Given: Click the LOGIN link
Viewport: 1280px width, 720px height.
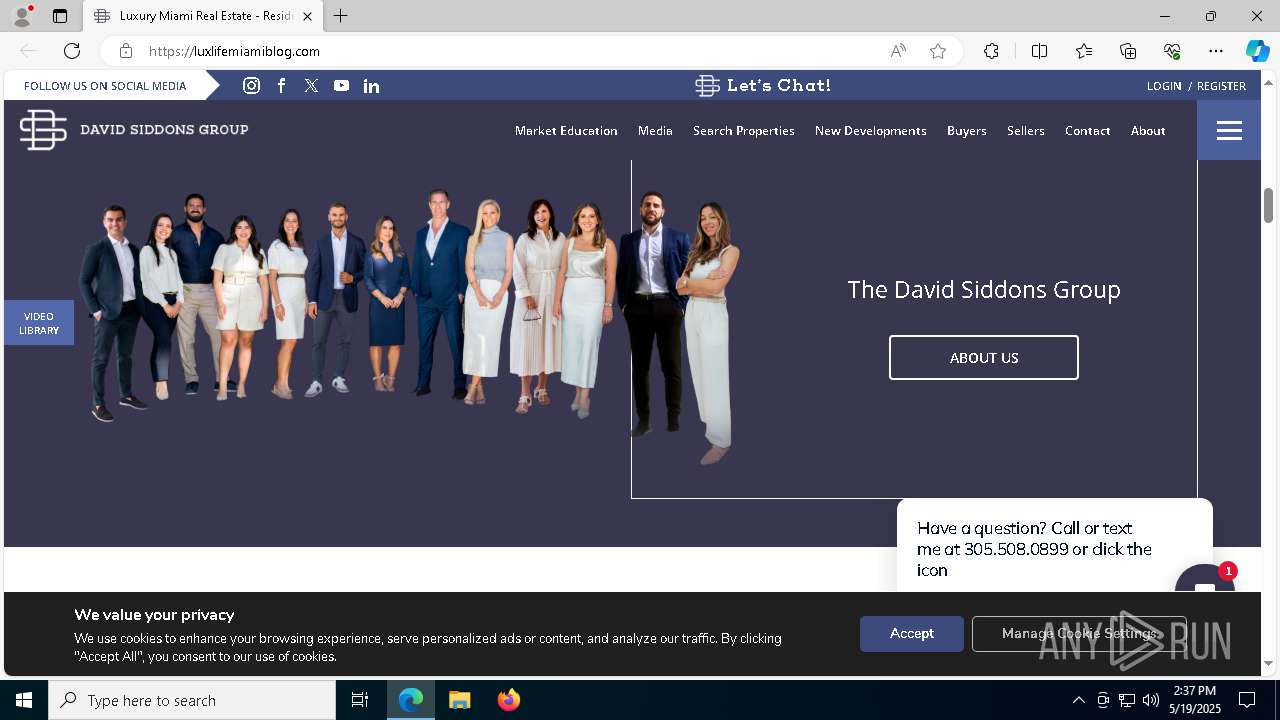Looking at the screenshot, I should click(x=1164, y=86).
